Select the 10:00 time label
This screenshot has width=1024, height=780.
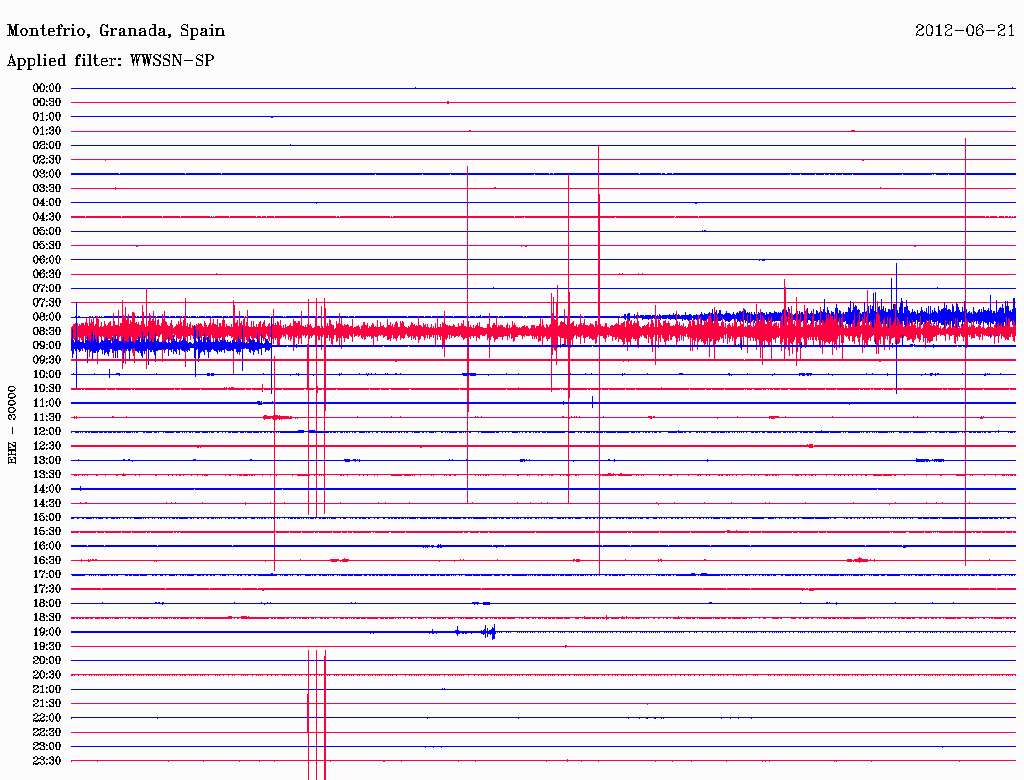(x=47, y=374)
